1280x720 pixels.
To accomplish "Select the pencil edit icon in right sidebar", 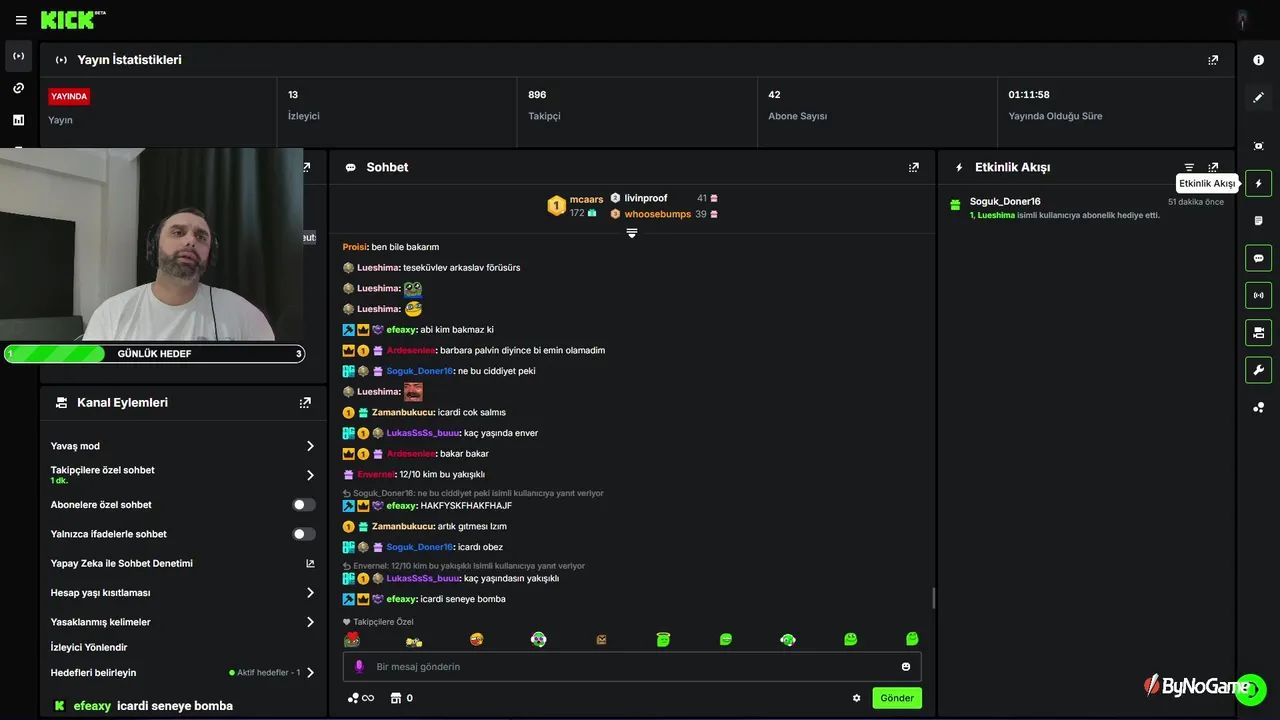I will point(1258,97).
